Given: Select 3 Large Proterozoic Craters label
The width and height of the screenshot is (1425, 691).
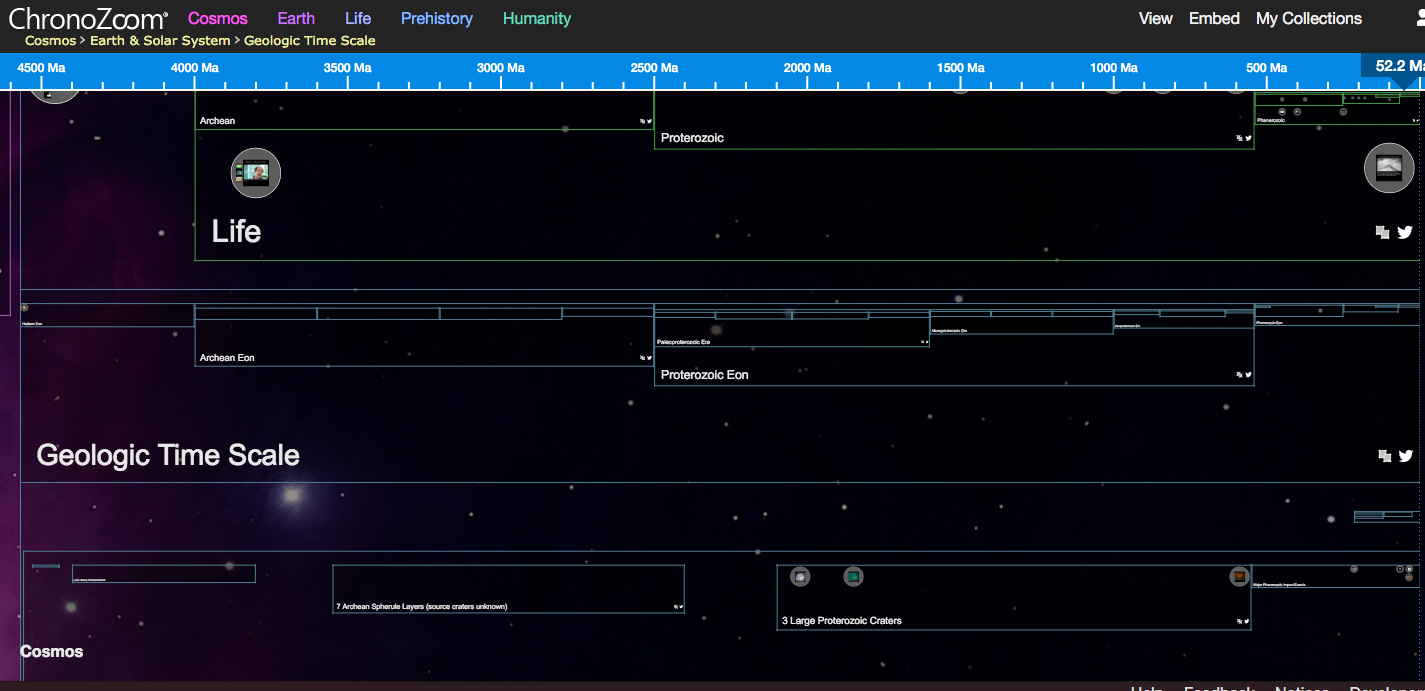Looking at the screenshot, I should pyautogui.click(x=841, y=621).
